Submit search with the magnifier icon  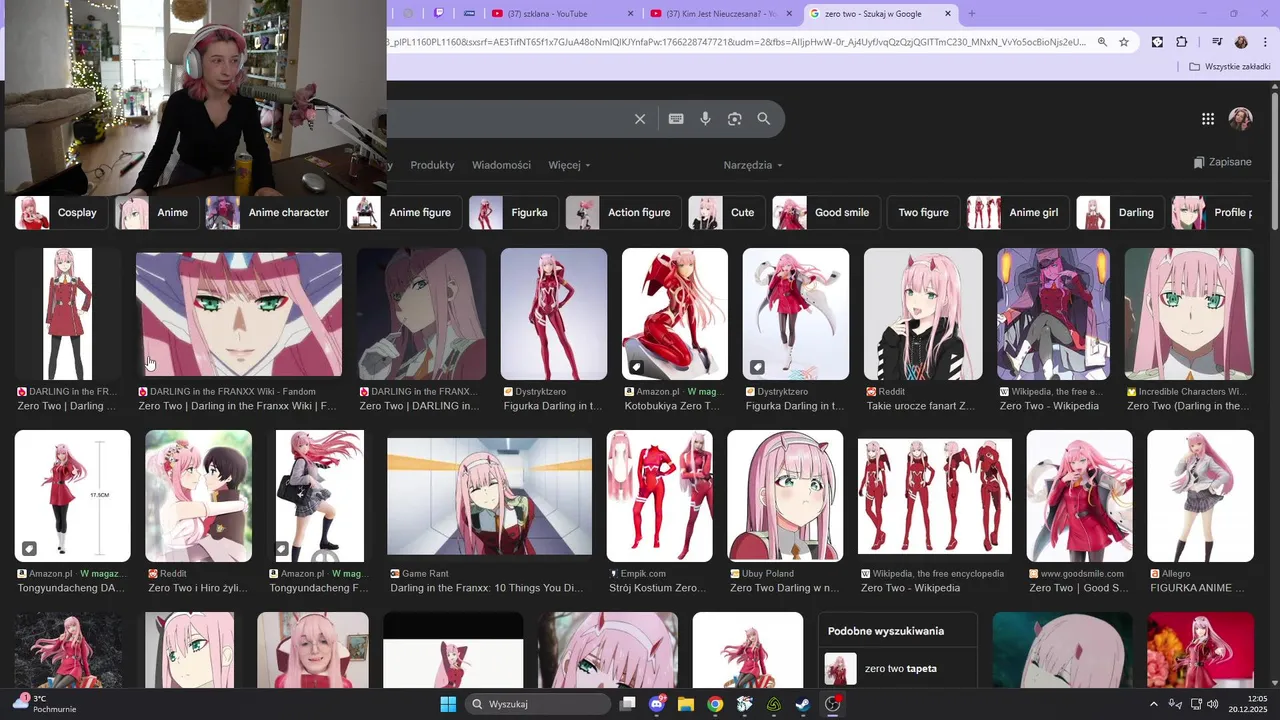(764, 119)
